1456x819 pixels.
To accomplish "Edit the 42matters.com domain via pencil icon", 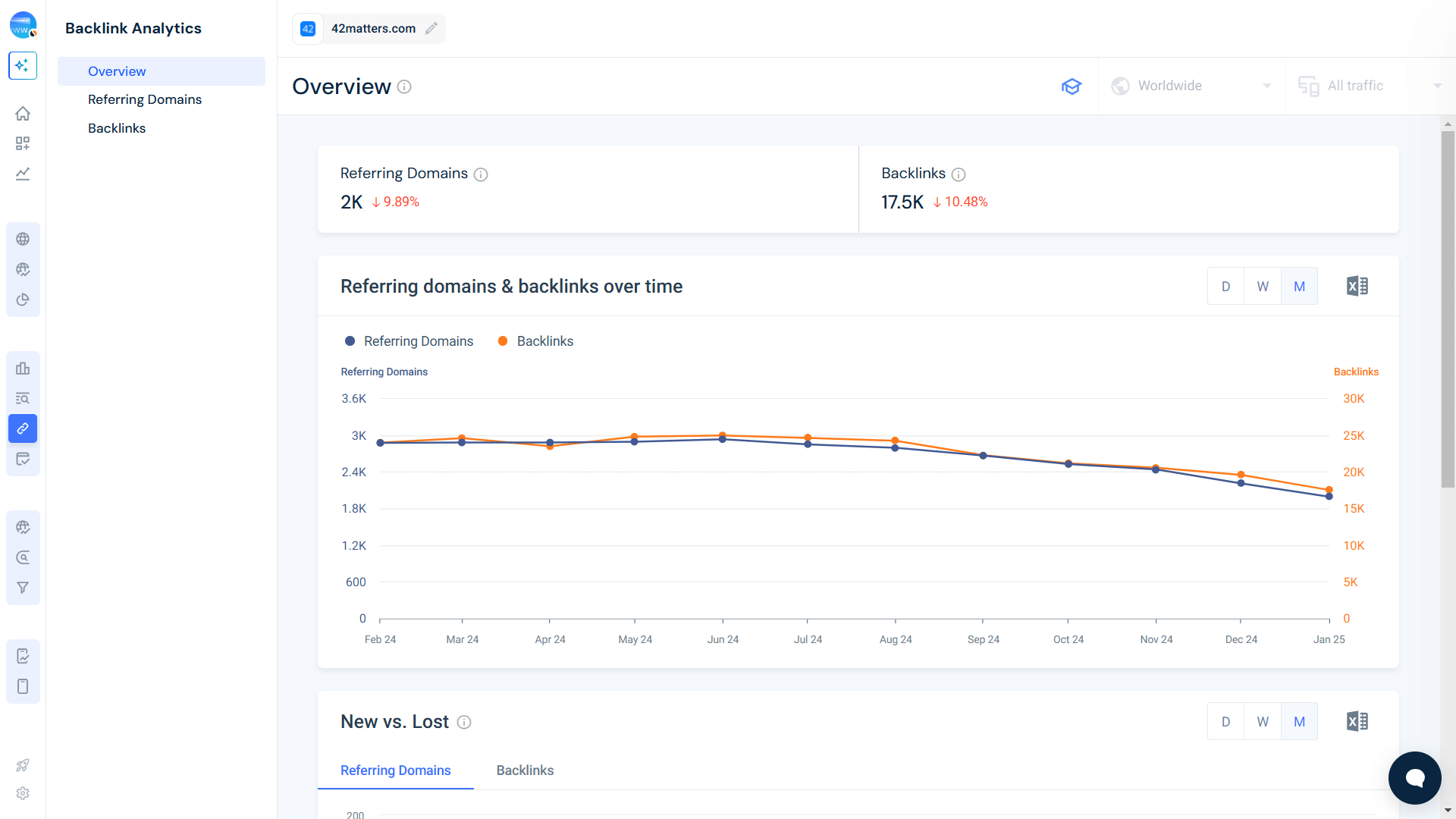I will tap(432, 28).
